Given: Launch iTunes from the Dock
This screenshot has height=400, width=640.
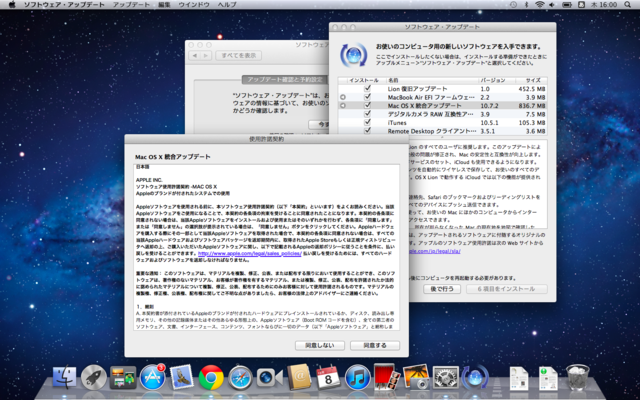Looking at the screenshot, I should pyautogui.click(x=358, y=377).
